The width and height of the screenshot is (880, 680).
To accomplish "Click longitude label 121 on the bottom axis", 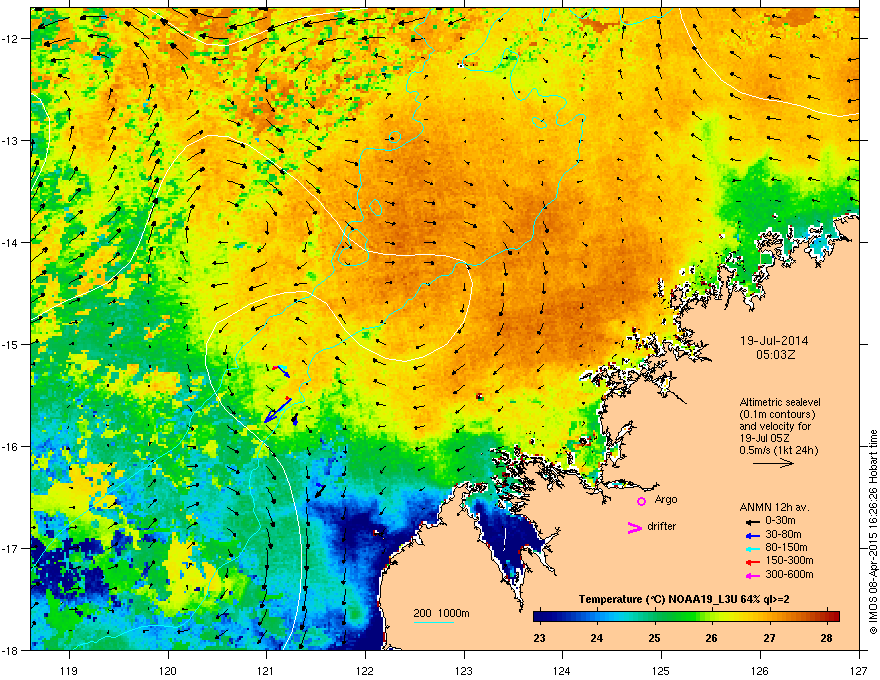I will (x=266, y=670).
